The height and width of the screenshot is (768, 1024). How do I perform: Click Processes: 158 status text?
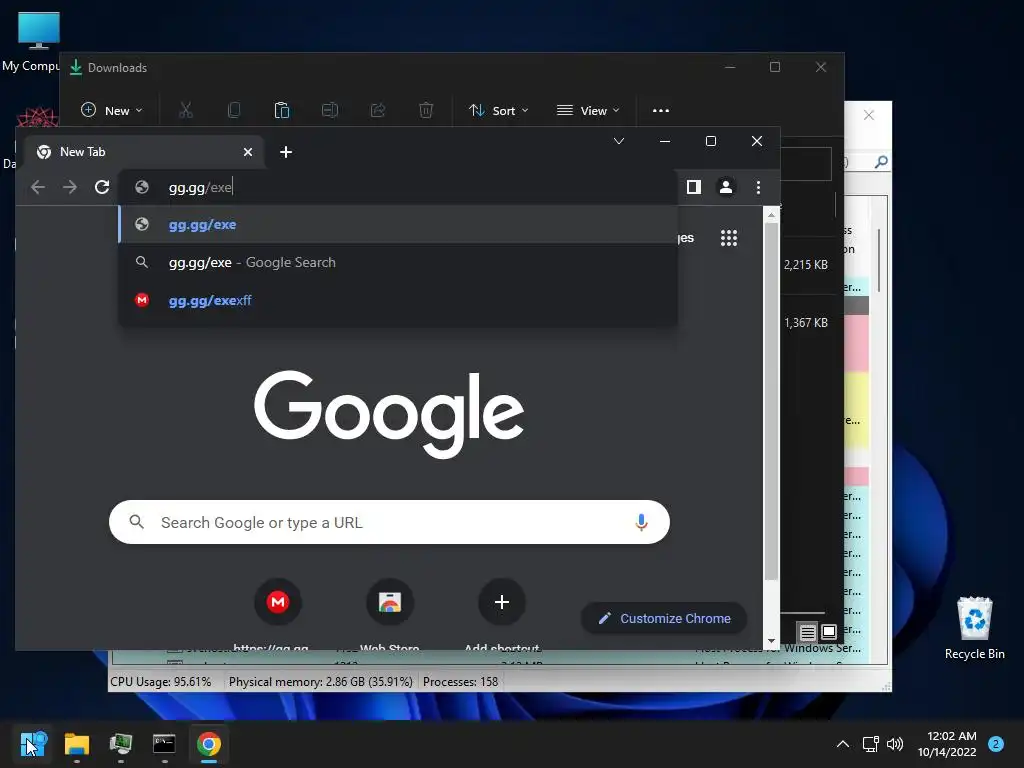pyautogui.click(x=460, y=682)
